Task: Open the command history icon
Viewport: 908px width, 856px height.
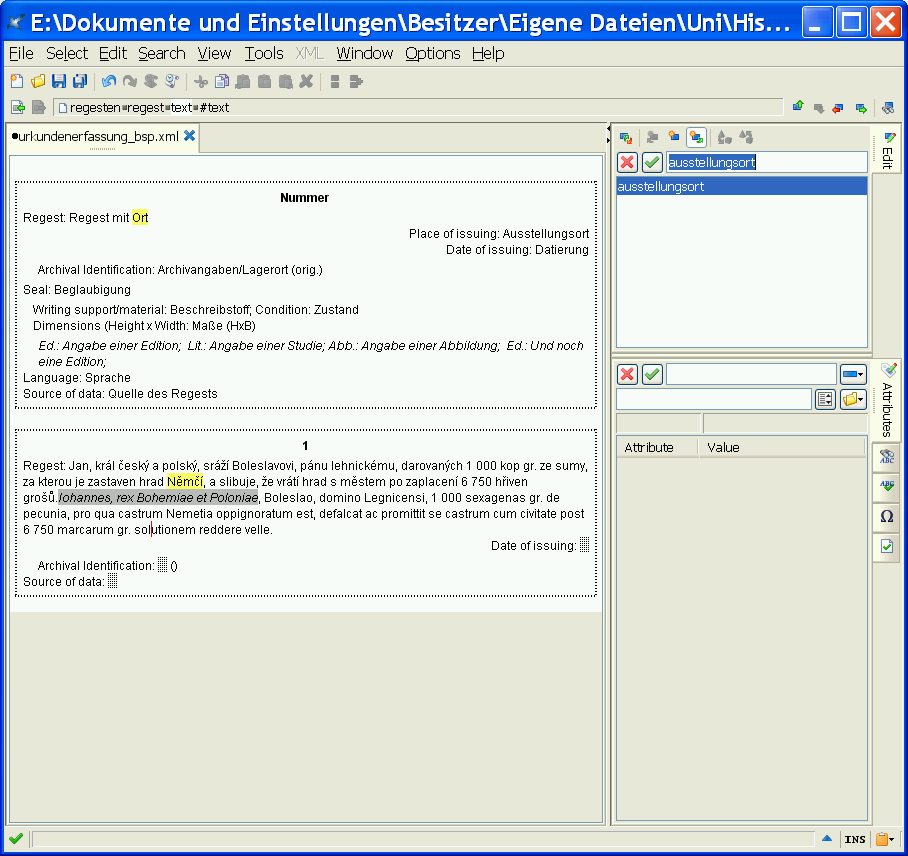Action: tap(172, 81)
